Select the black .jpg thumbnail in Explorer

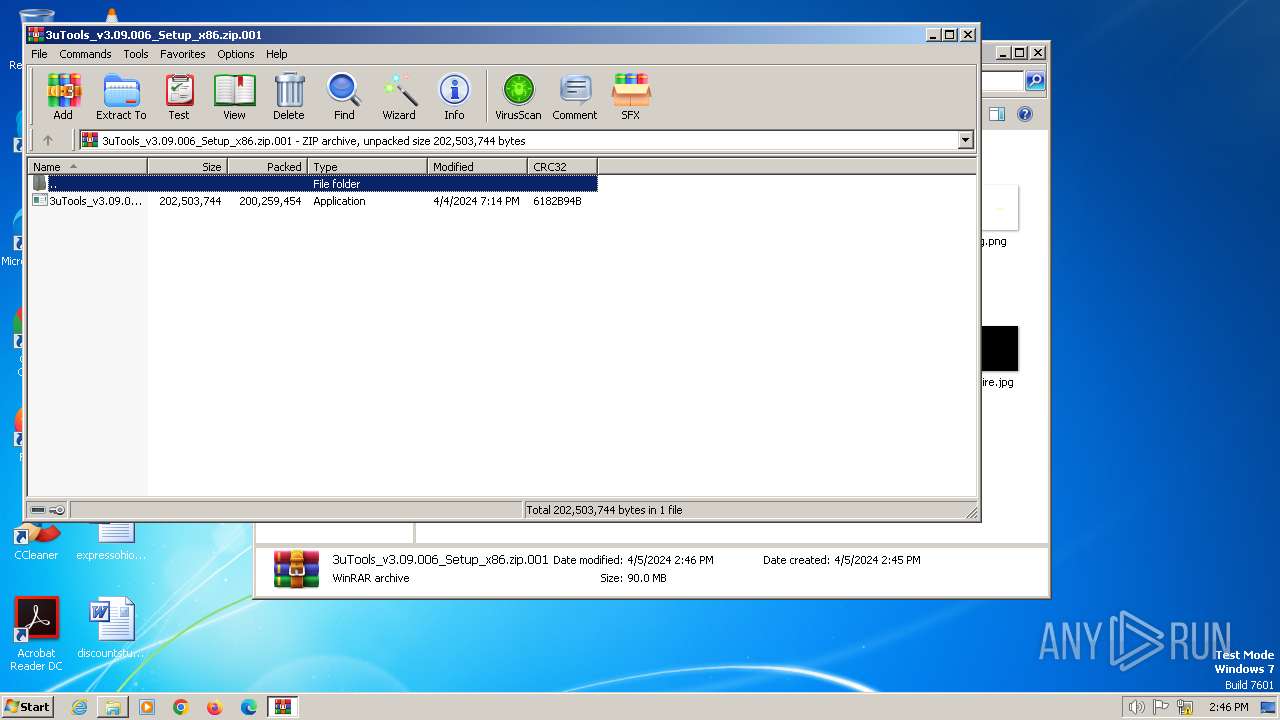[999, 349]
